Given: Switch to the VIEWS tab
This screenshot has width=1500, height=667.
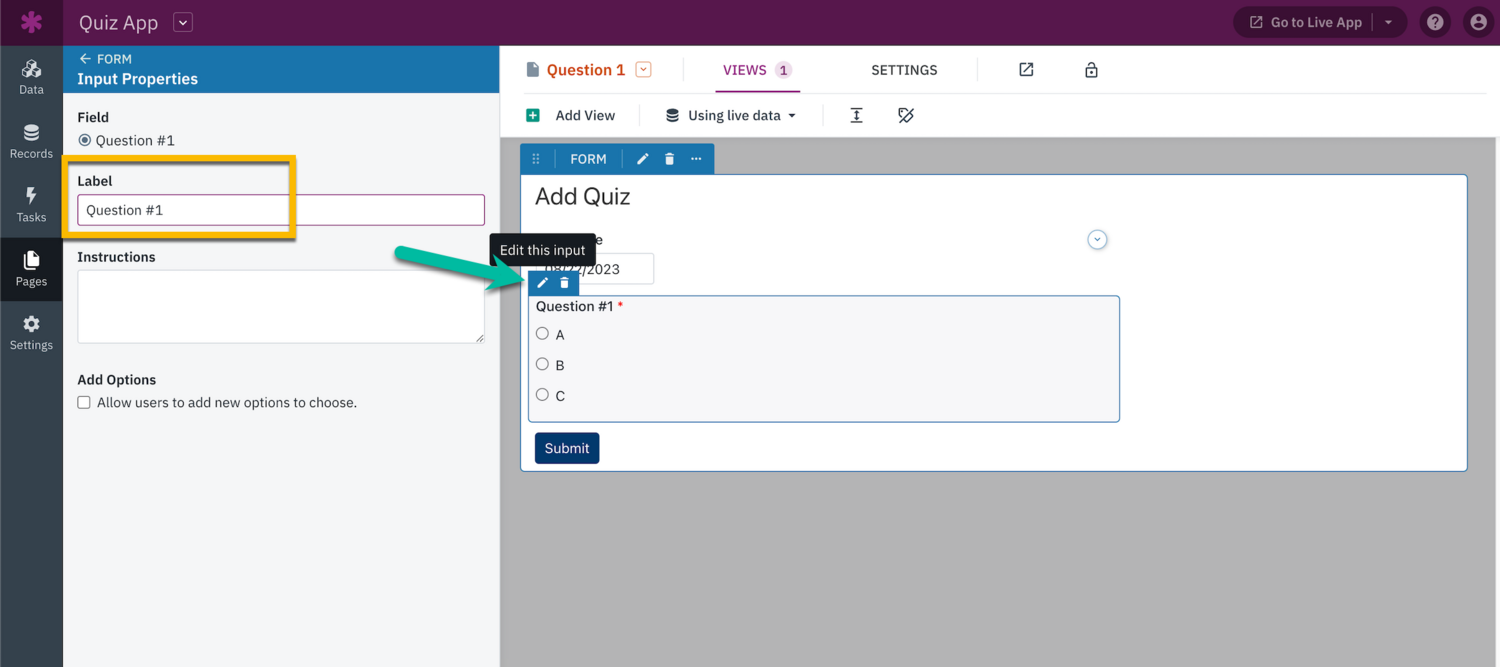Looking at the screenshot, I should point(757,70).
